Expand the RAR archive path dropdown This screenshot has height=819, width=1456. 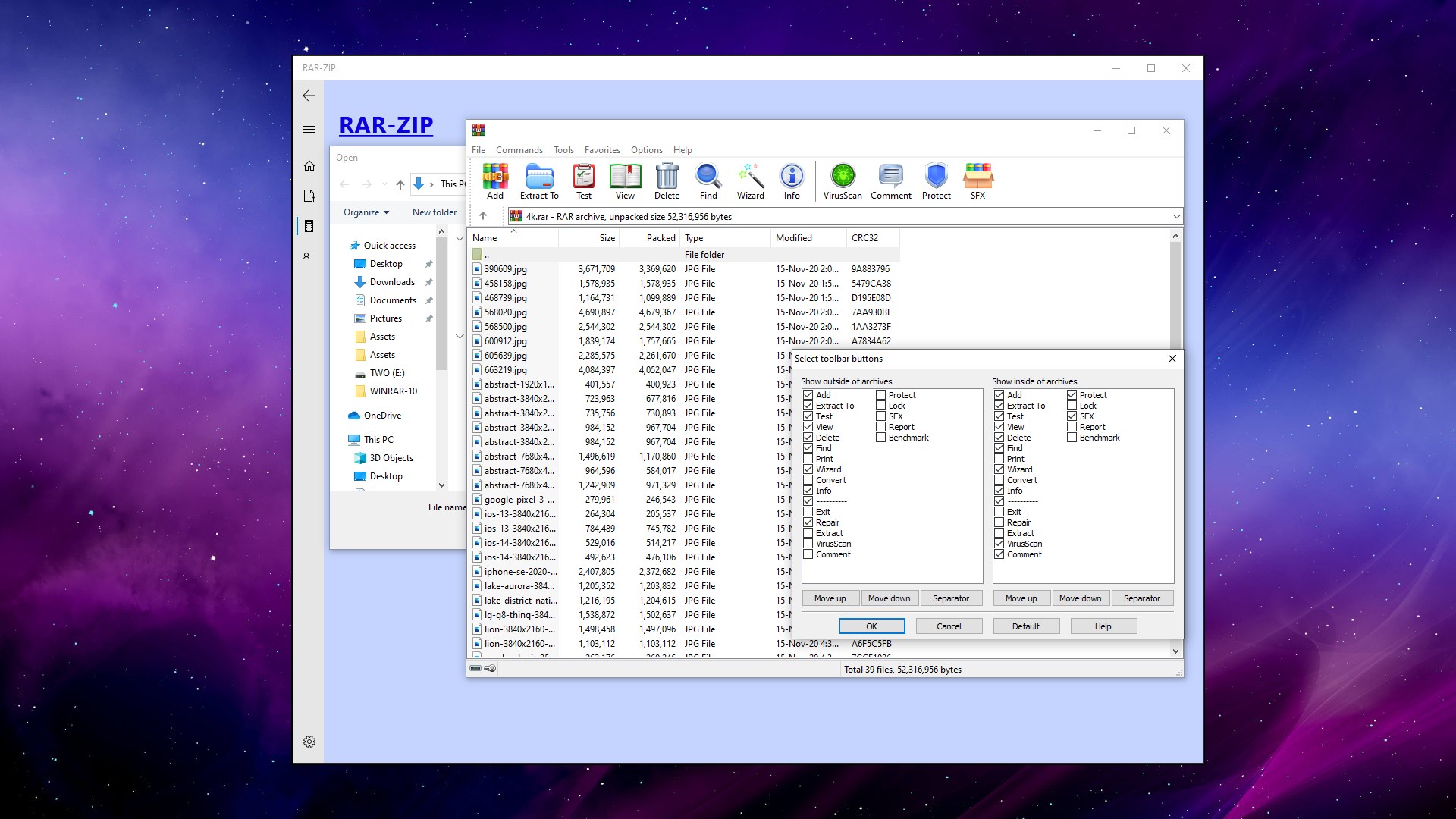[1175, 216]
